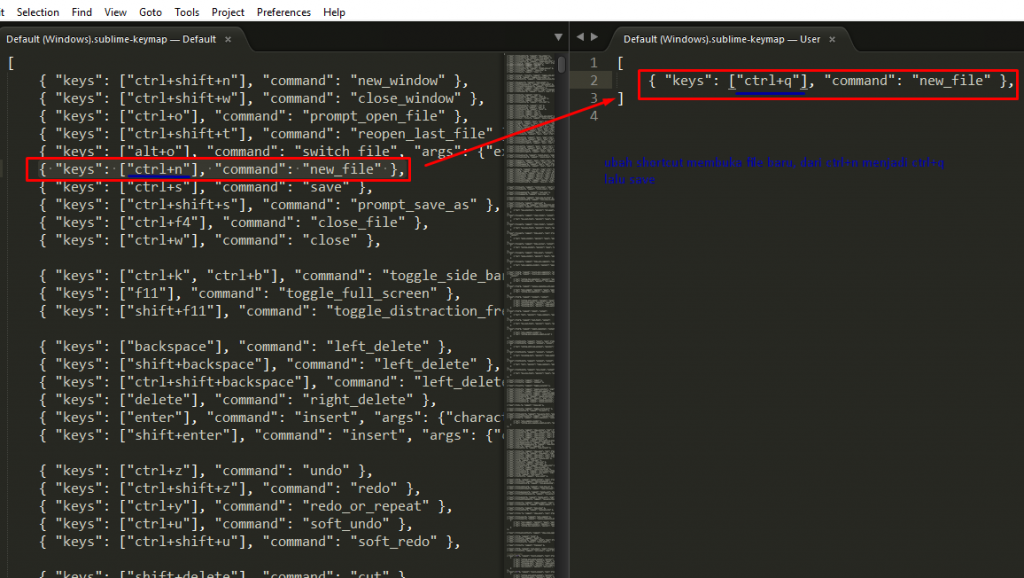Open the Goto menu
Viewport: 1024px width, 578px height.
[150, 12]
